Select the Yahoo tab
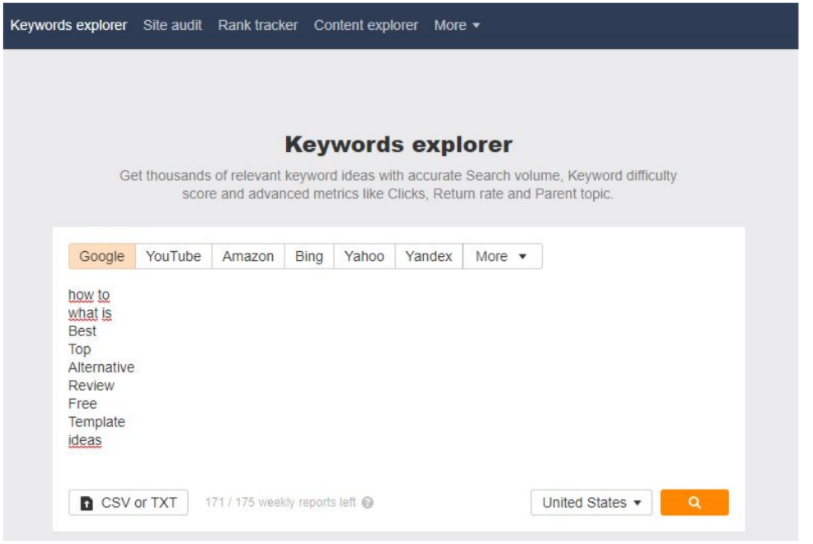The height and width of the screenshot is (544, 813). (364, 257)
